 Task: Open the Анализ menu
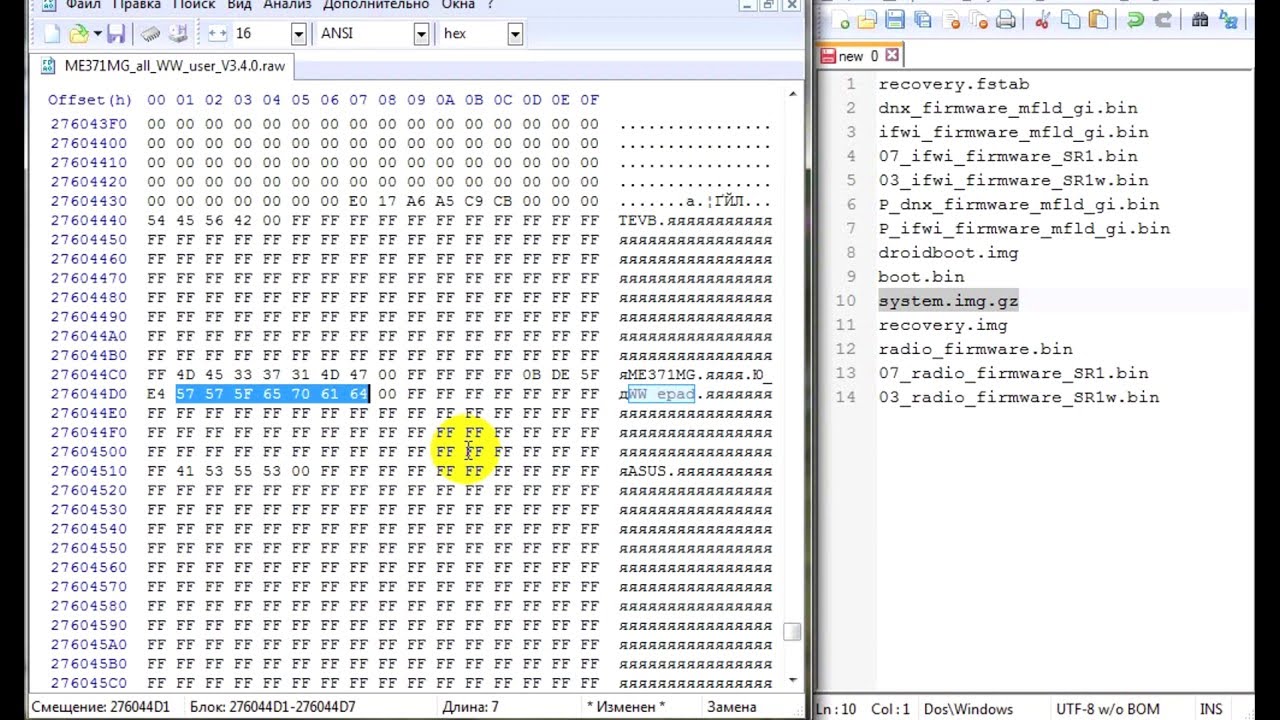pyautogui.click(x=288, y=5)
